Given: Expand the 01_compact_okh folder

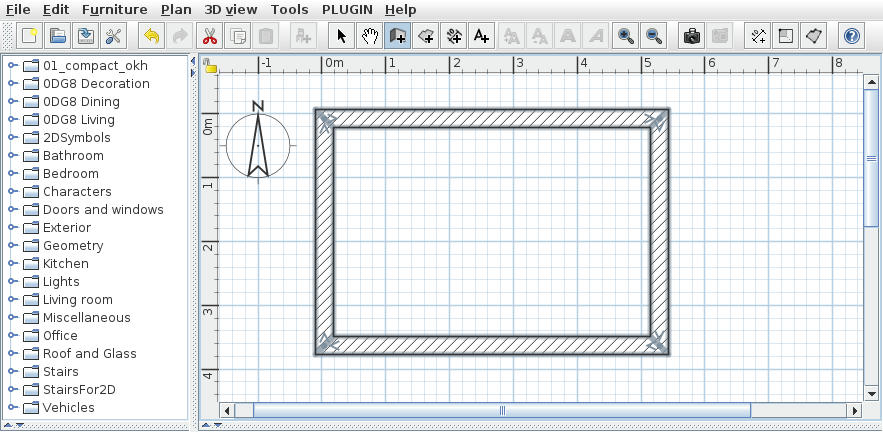Looking at the screenshot, I should (12, 66).
